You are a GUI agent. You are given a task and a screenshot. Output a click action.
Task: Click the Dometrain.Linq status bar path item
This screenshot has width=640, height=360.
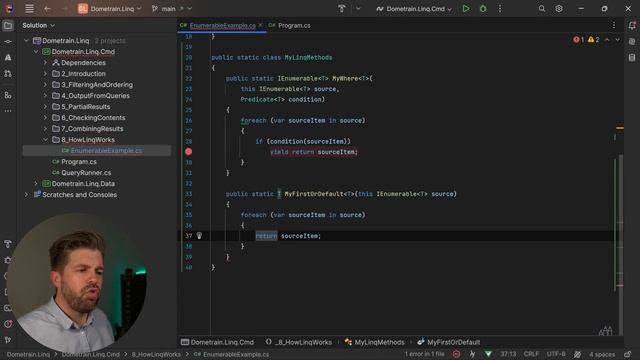[28, 354]
